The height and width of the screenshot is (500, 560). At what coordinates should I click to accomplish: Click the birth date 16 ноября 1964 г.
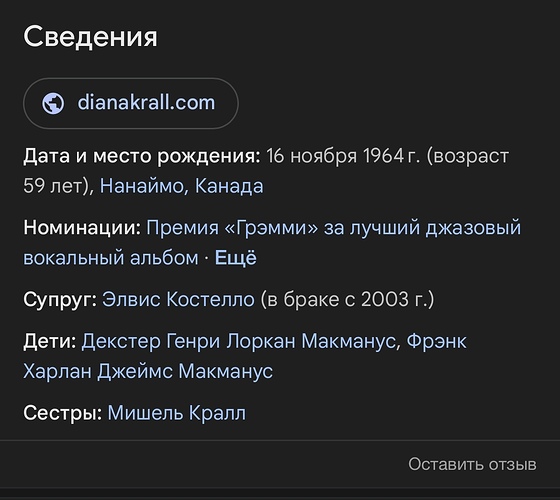(343, 156)
